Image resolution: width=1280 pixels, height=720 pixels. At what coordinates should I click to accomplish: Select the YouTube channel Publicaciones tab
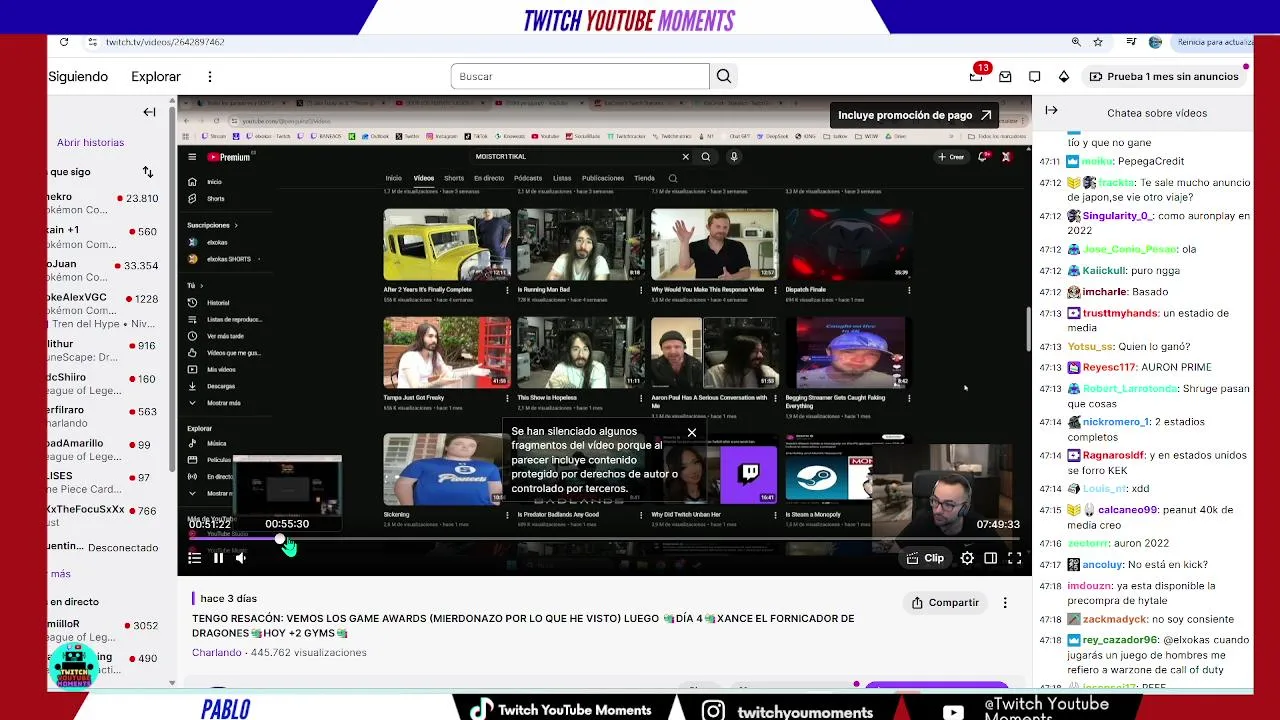[x=603, y=178]
